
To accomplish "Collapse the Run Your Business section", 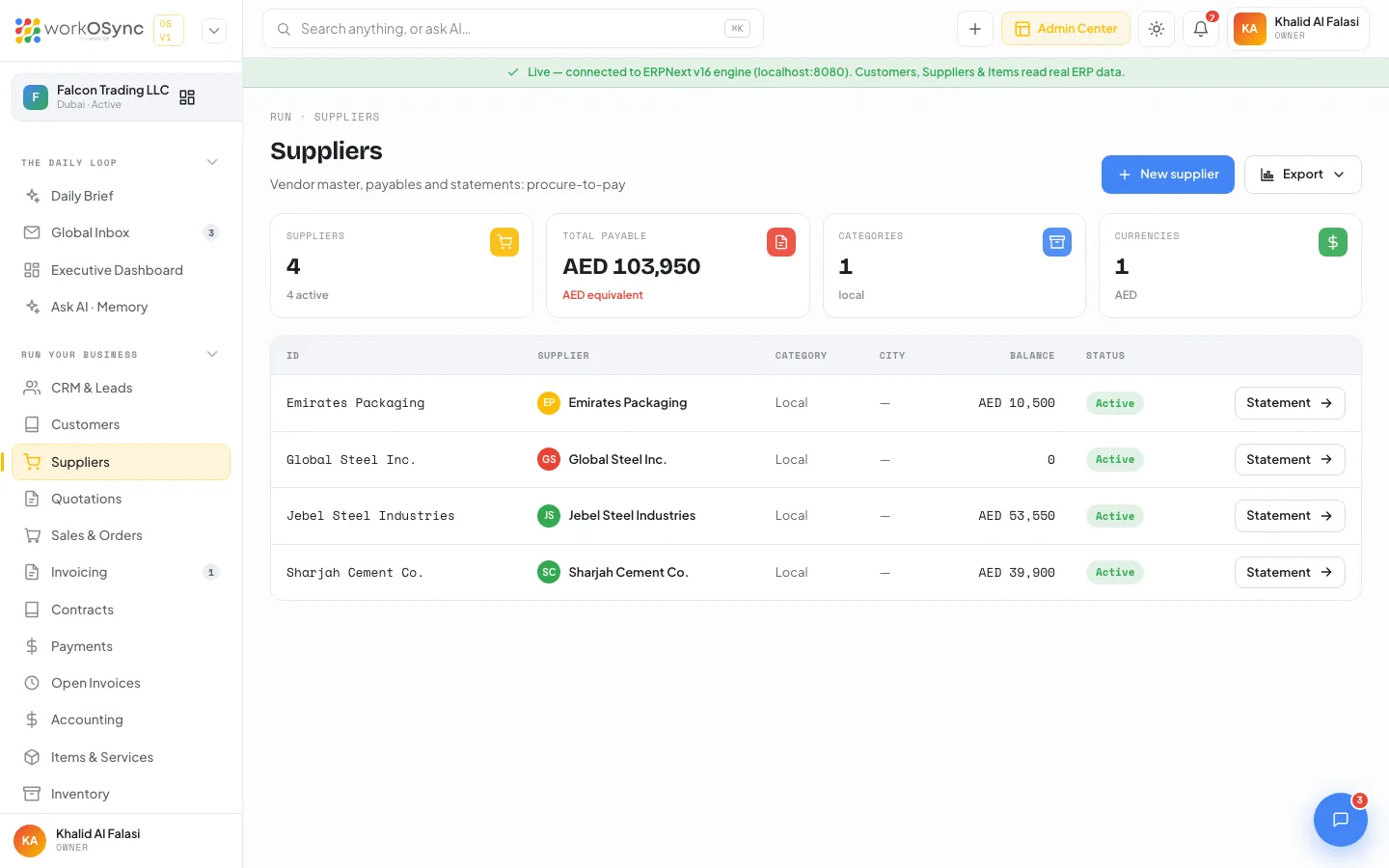I will 212,354.
